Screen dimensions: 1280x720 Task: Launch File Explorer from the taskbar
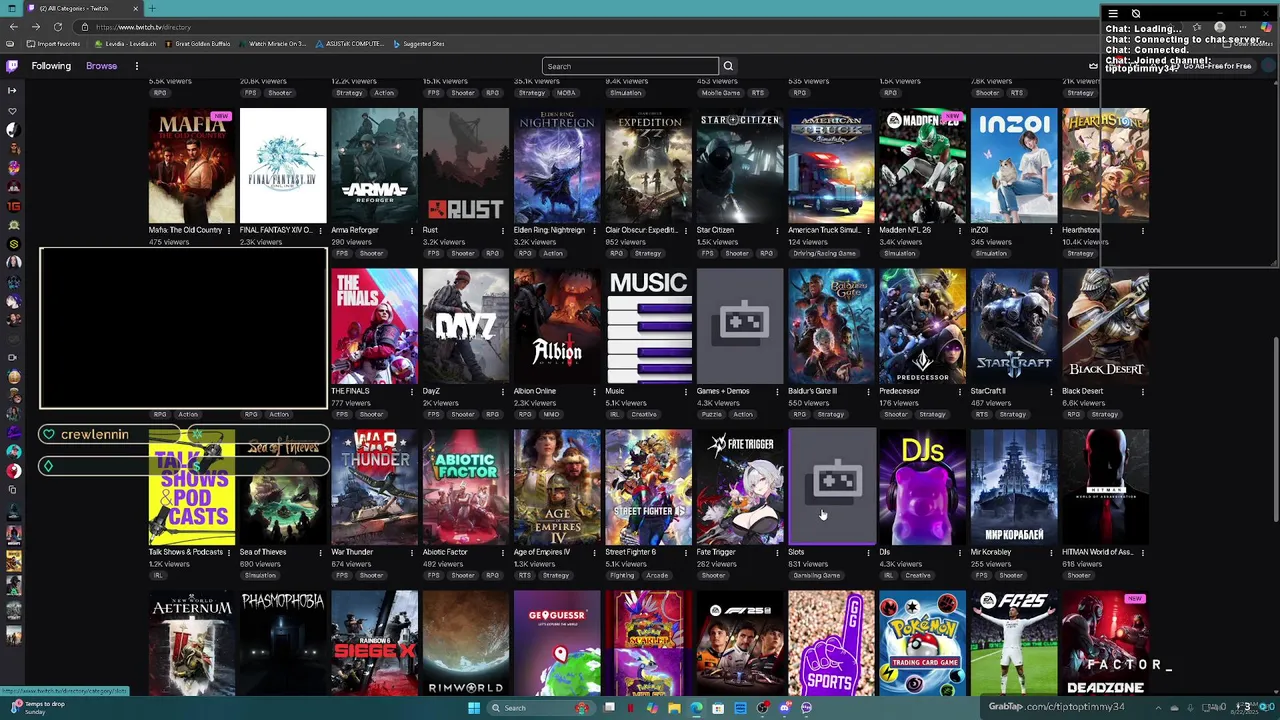click(x=674, y=708)
